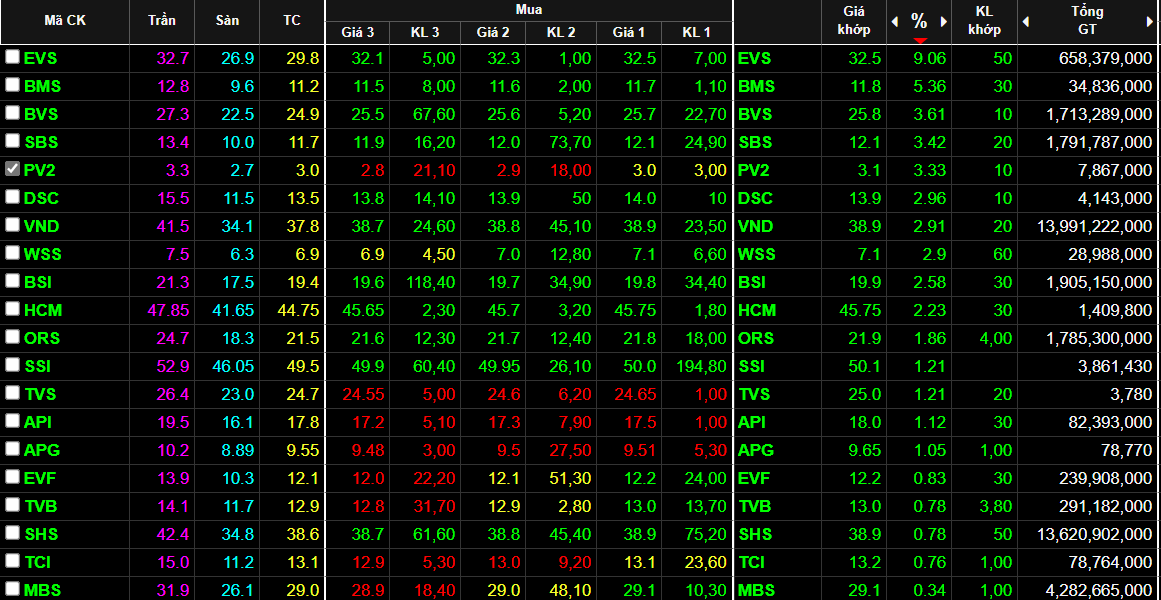
Task: Open the SHS ticker symbol link
Action: point(43,534)
